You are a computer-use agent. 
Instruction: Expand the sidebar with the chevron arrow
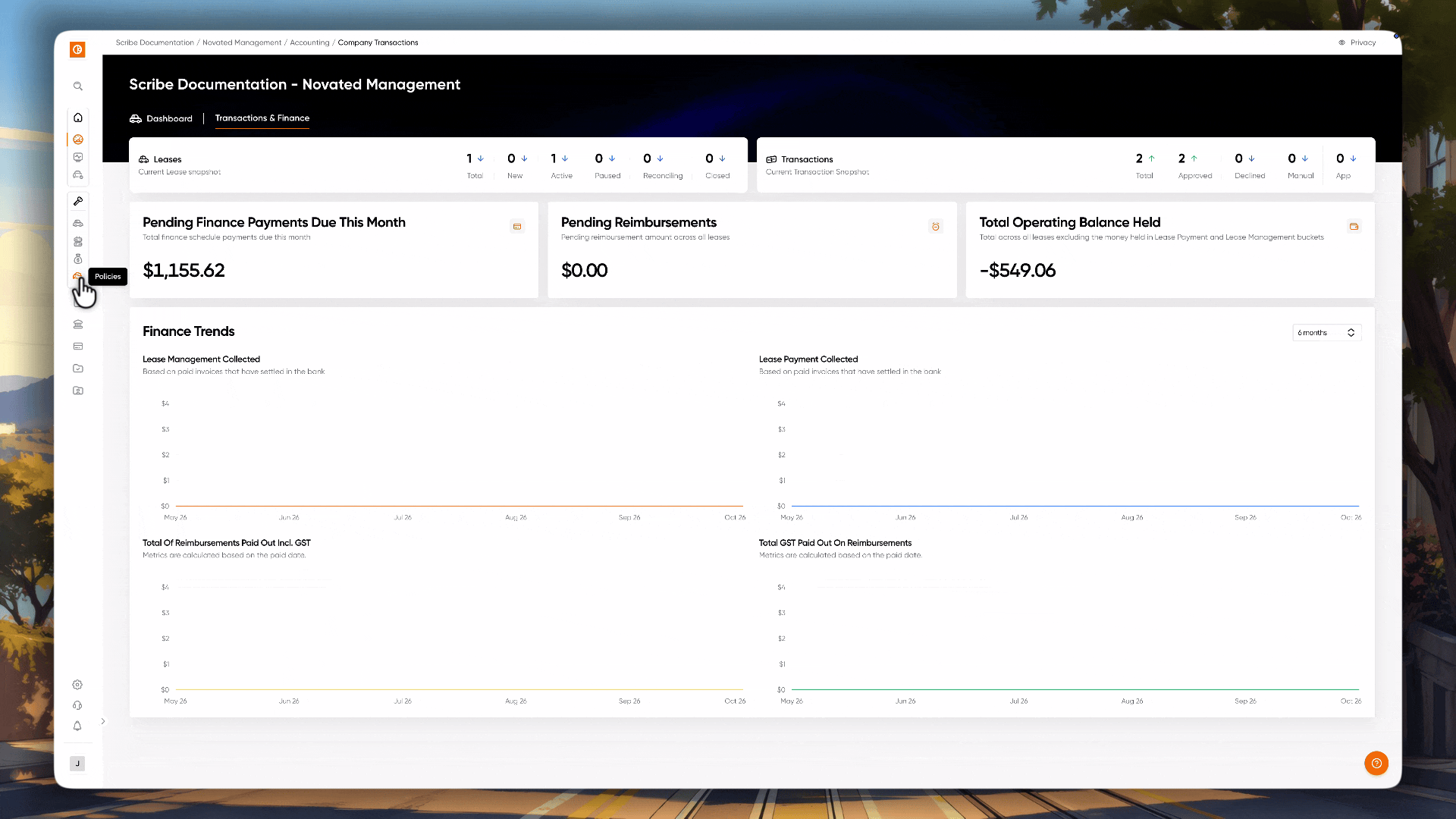click(103, 721)
